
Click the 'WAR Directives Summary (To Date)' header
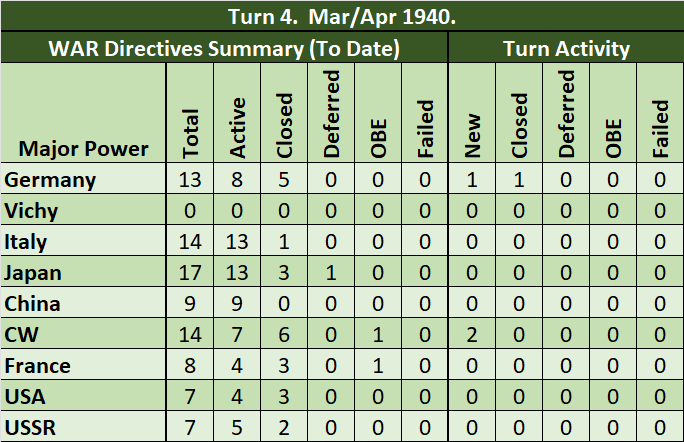[224, 48]
